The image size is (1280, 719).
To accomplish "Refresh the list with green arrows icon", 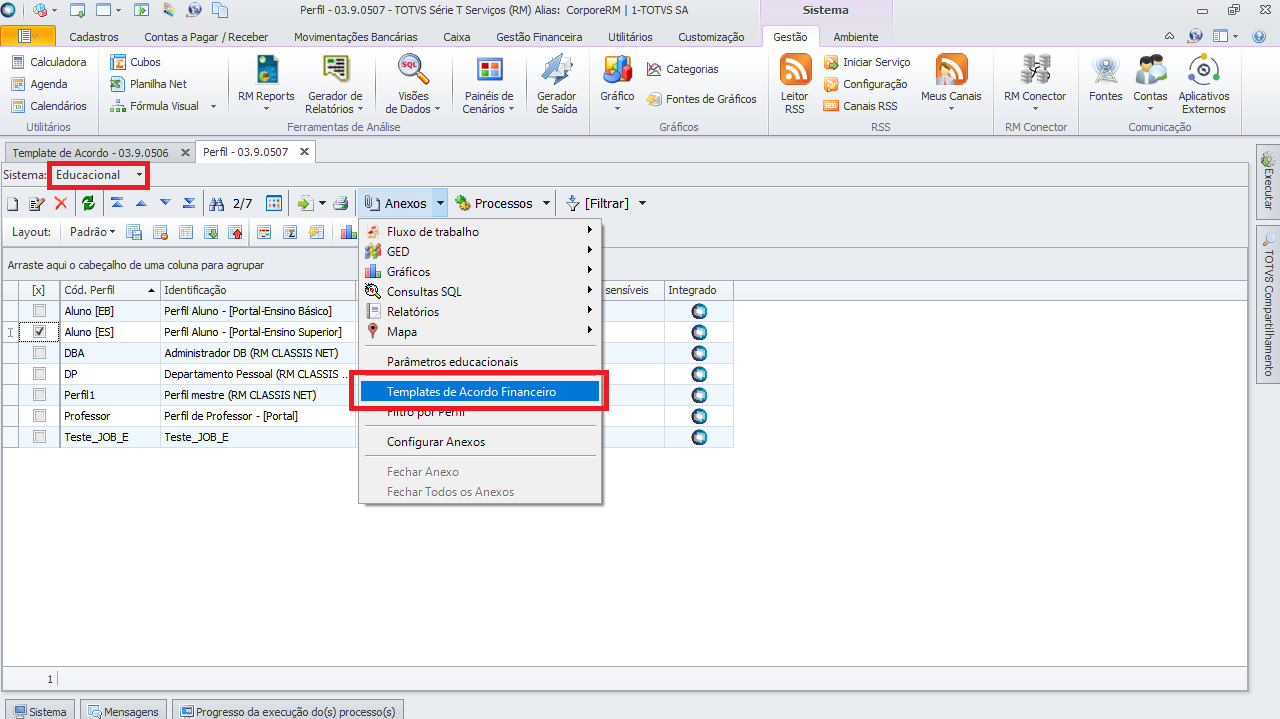I will (x=89, y=204).
